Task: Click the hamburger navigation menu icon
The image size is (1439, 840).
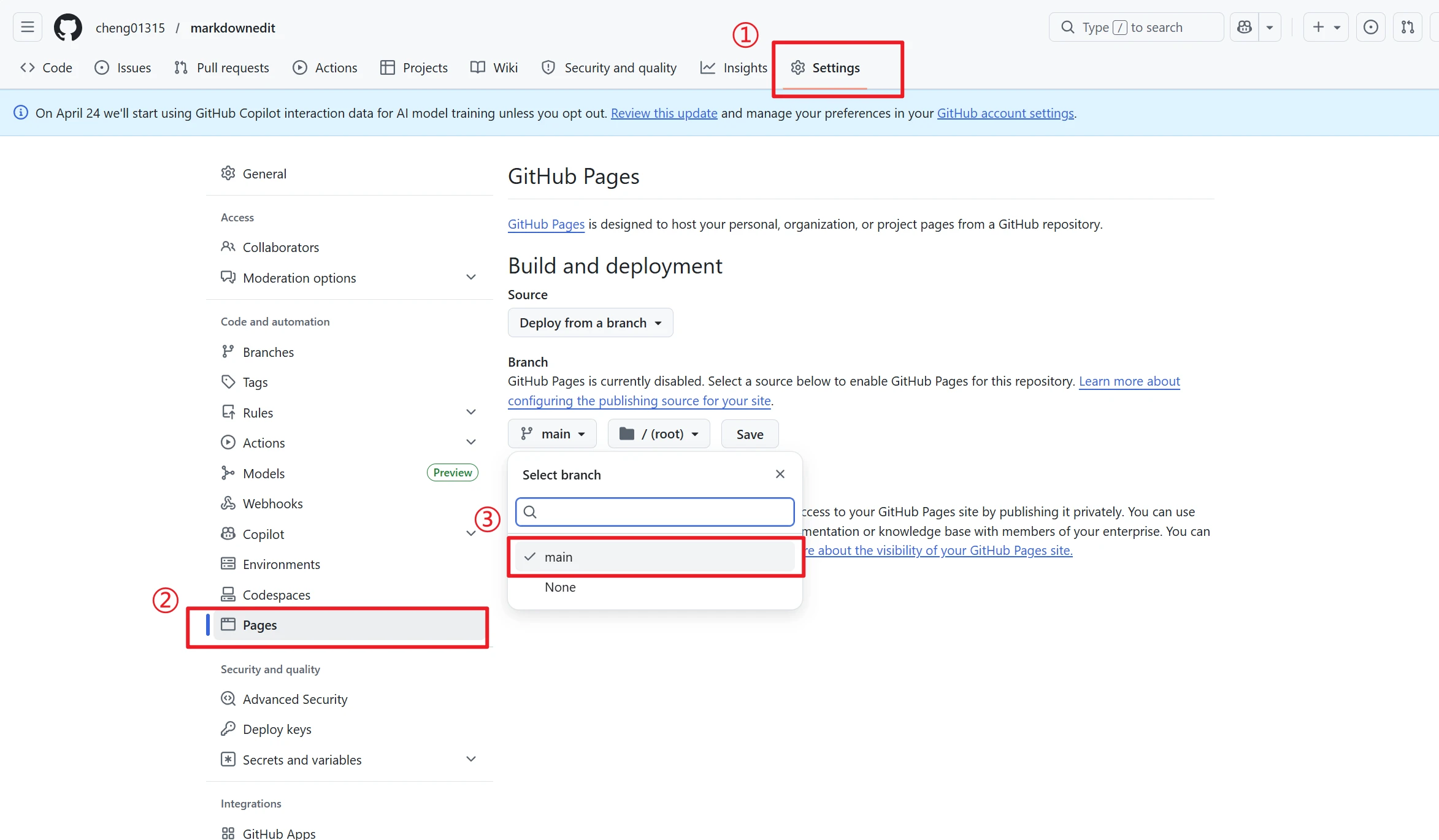Action: tap(26, 27)
